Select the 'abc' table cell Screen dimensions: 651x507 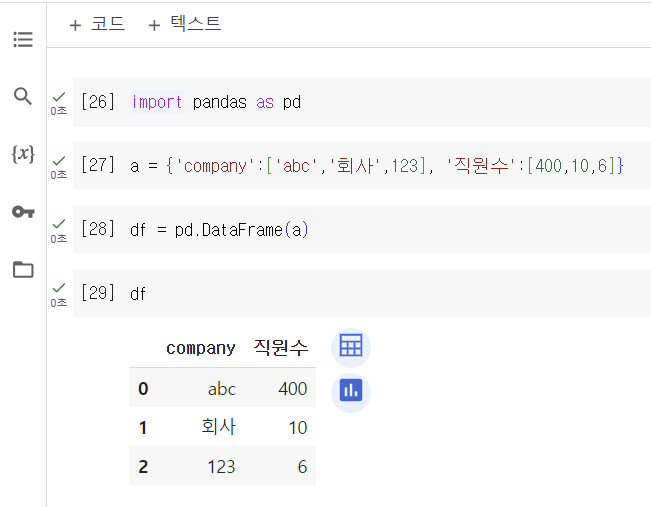click(222, 389)
